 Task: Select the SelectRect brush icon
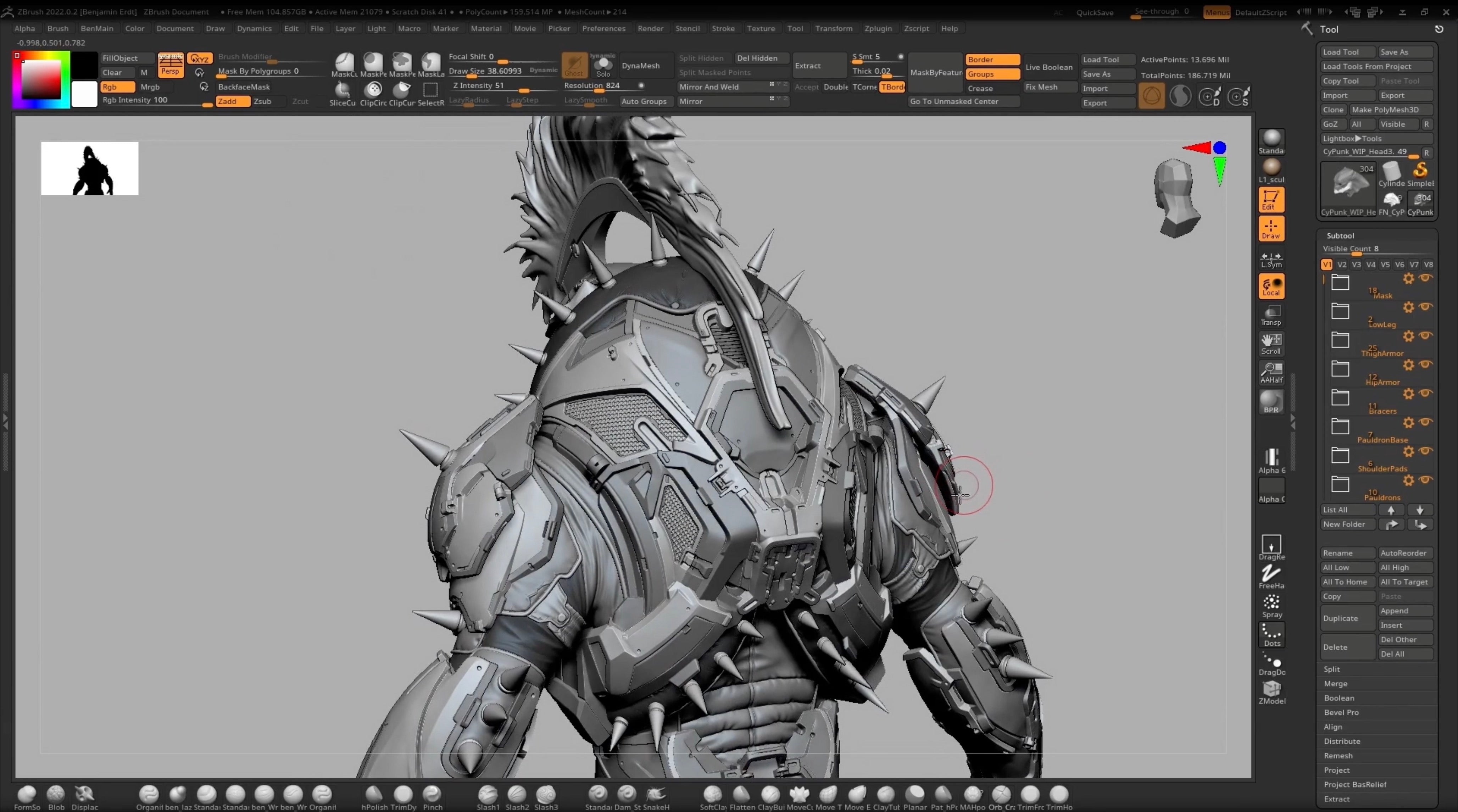click(x=431, y=93)
